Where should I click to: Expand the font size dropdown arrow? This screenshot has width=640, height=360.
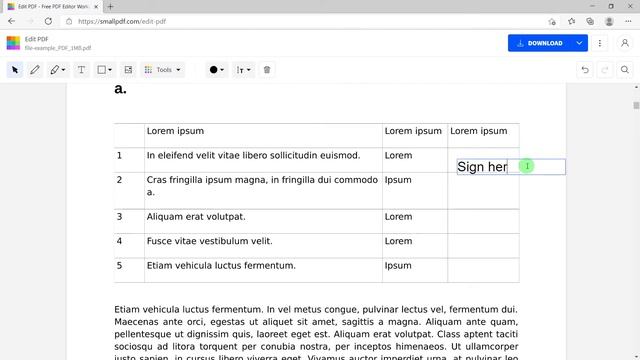click(249, 70)
